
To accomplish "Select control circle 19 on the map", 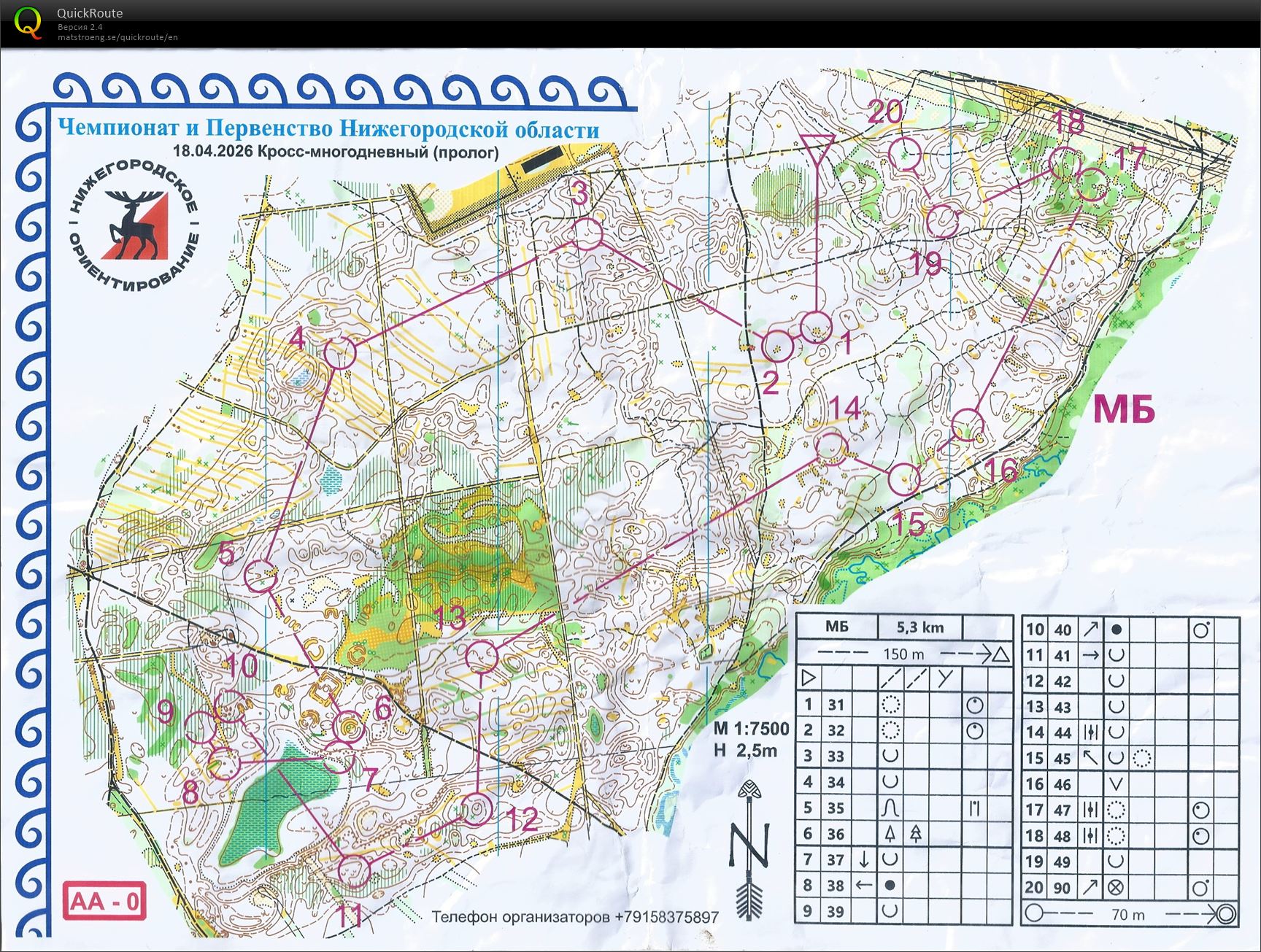I will (x=942, y=220).
